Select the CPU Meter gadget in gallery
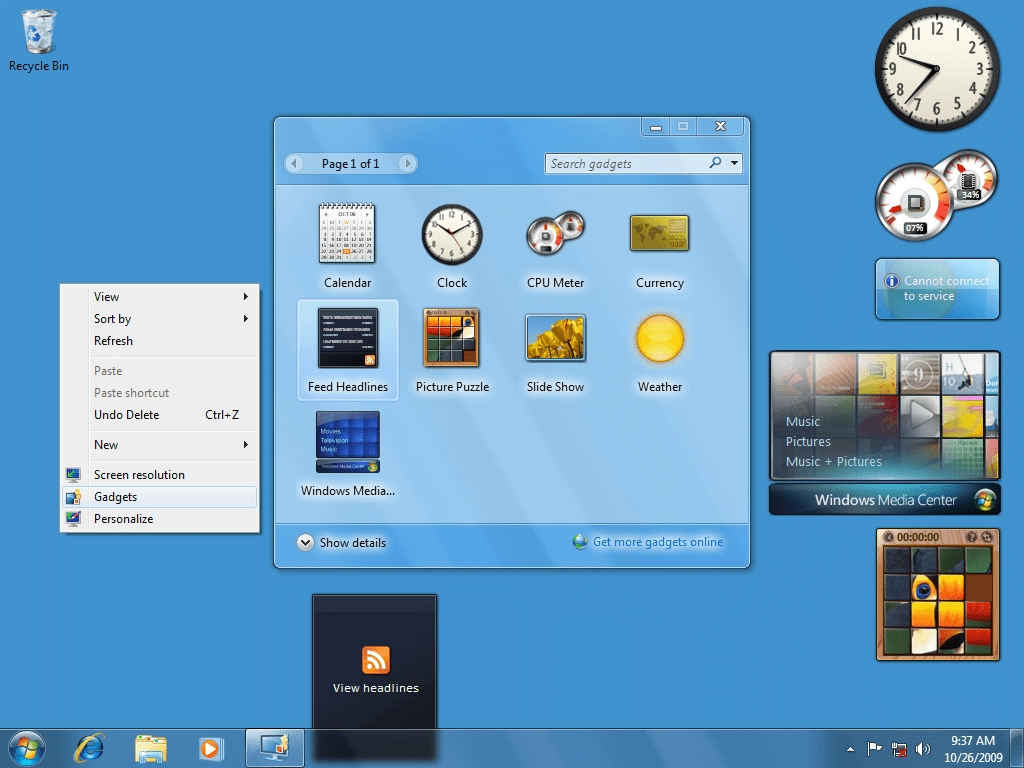Screen dimensions: 1024x768 point(556,247)
